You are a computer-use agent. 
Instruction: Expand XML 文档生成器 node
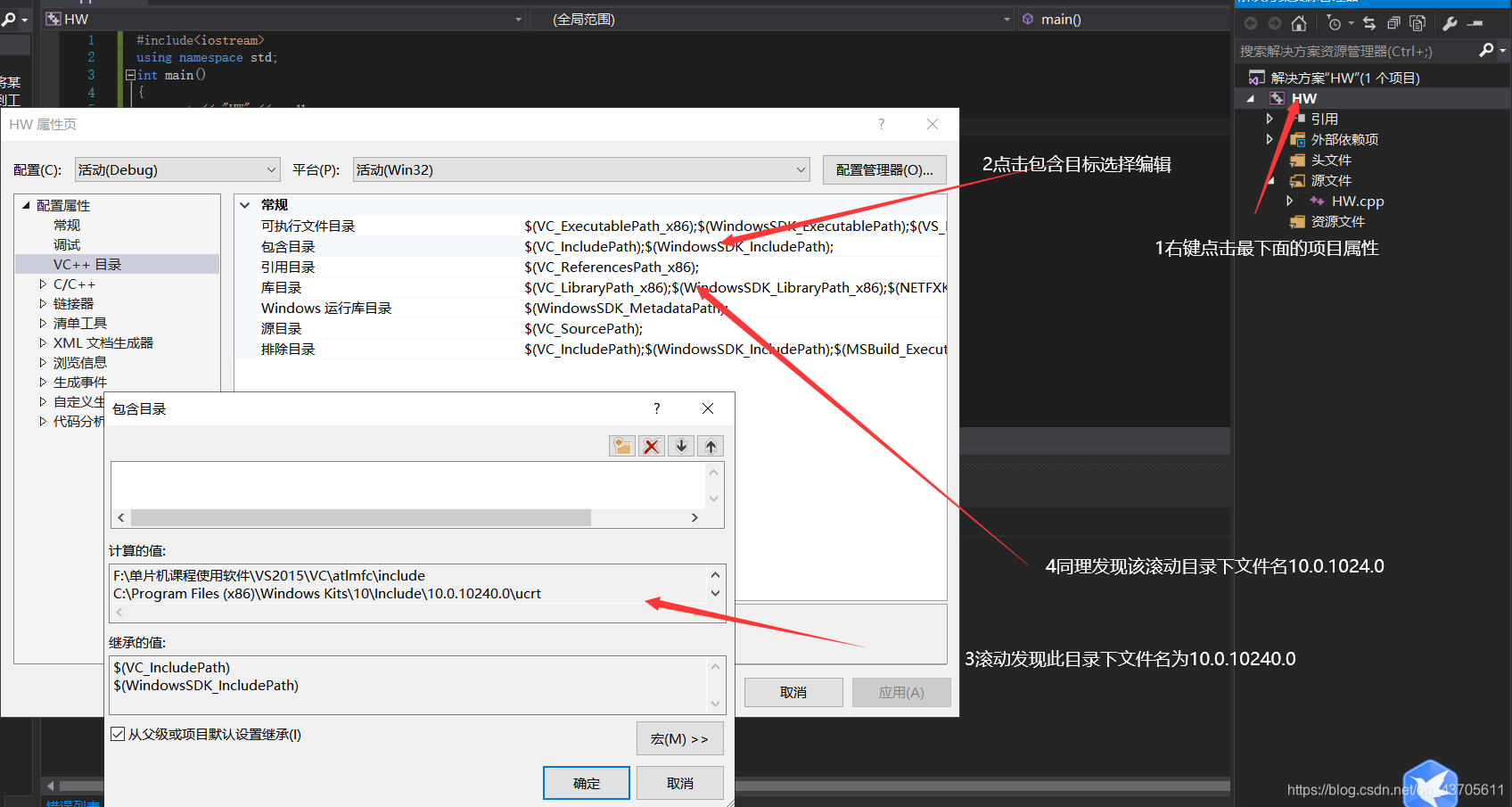point(43,343)
